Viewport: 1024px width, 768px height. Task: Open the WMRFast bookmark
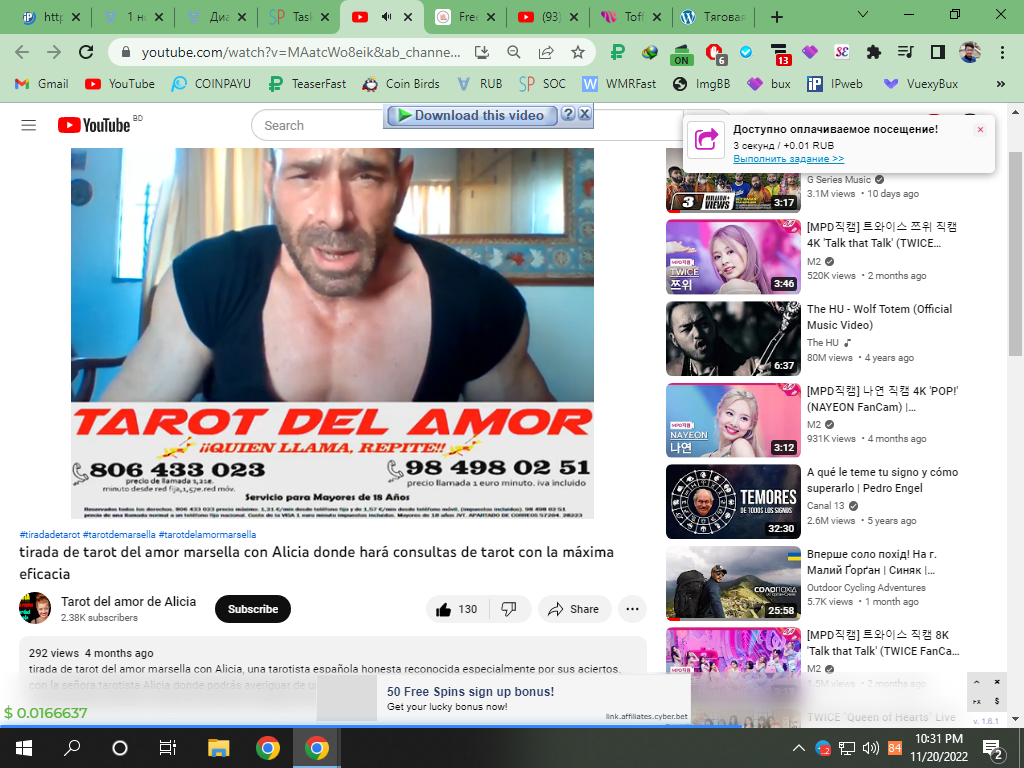(619, 84)
